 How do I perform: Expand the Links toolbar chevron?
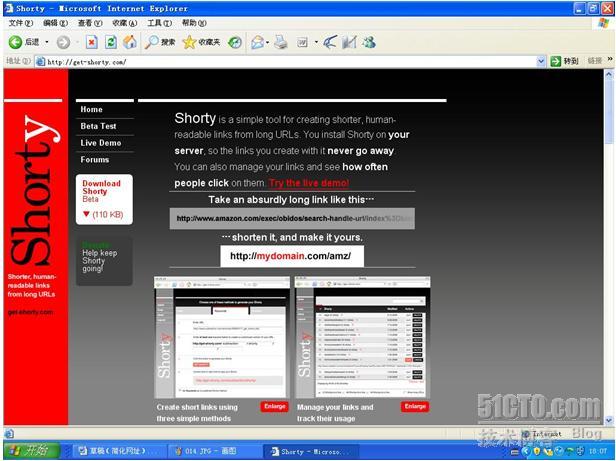(x=610, y=59)
